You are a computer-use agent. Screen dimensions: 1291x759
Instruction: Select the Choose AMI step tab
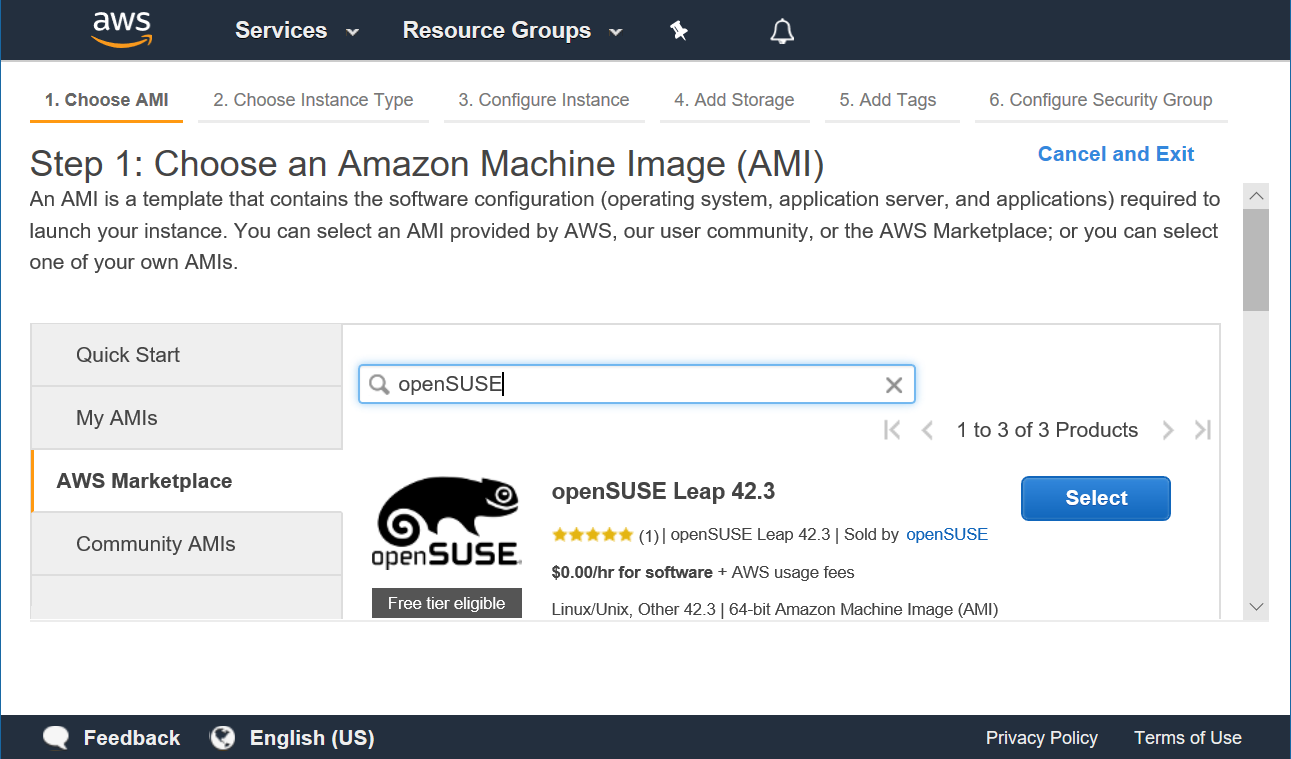106,100
